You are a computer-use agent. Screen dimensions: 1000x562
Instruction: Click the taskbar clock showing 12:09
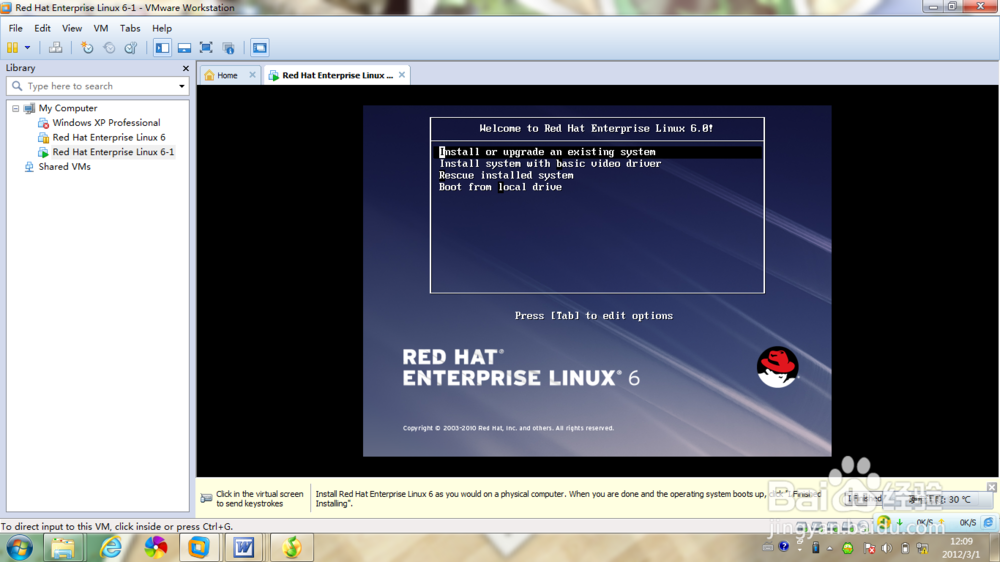click(961, 548)
